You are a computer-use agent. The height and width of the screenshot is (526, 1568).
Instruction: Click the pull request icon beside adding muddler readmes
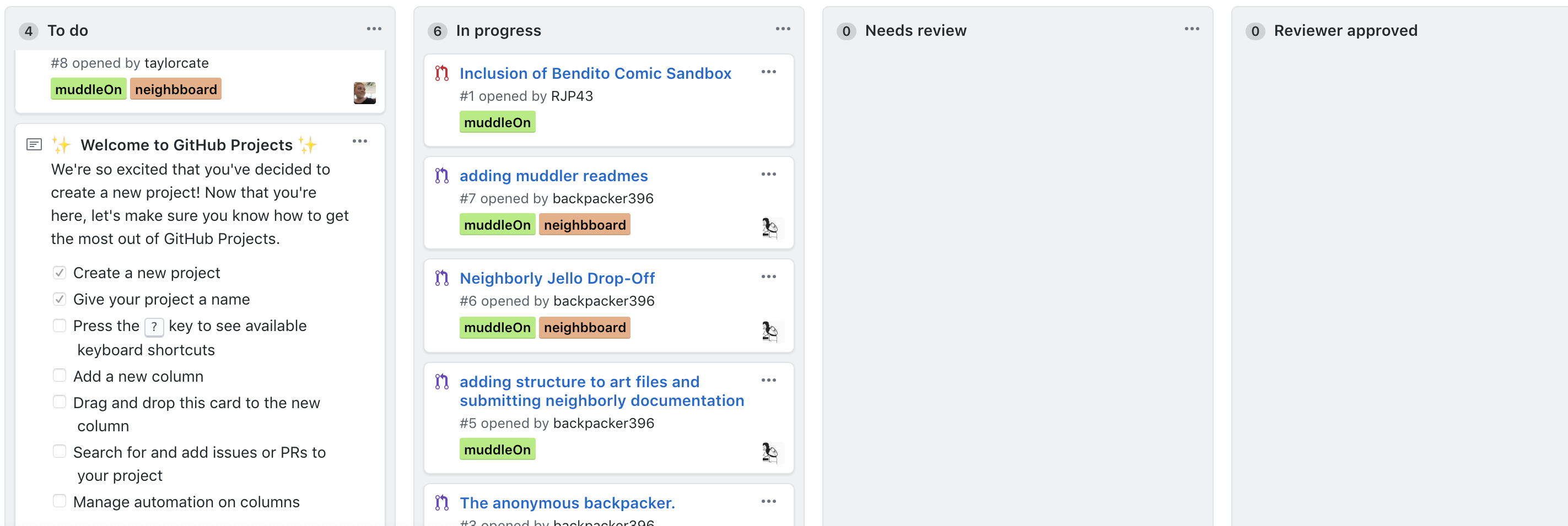[x=442, y=176]
